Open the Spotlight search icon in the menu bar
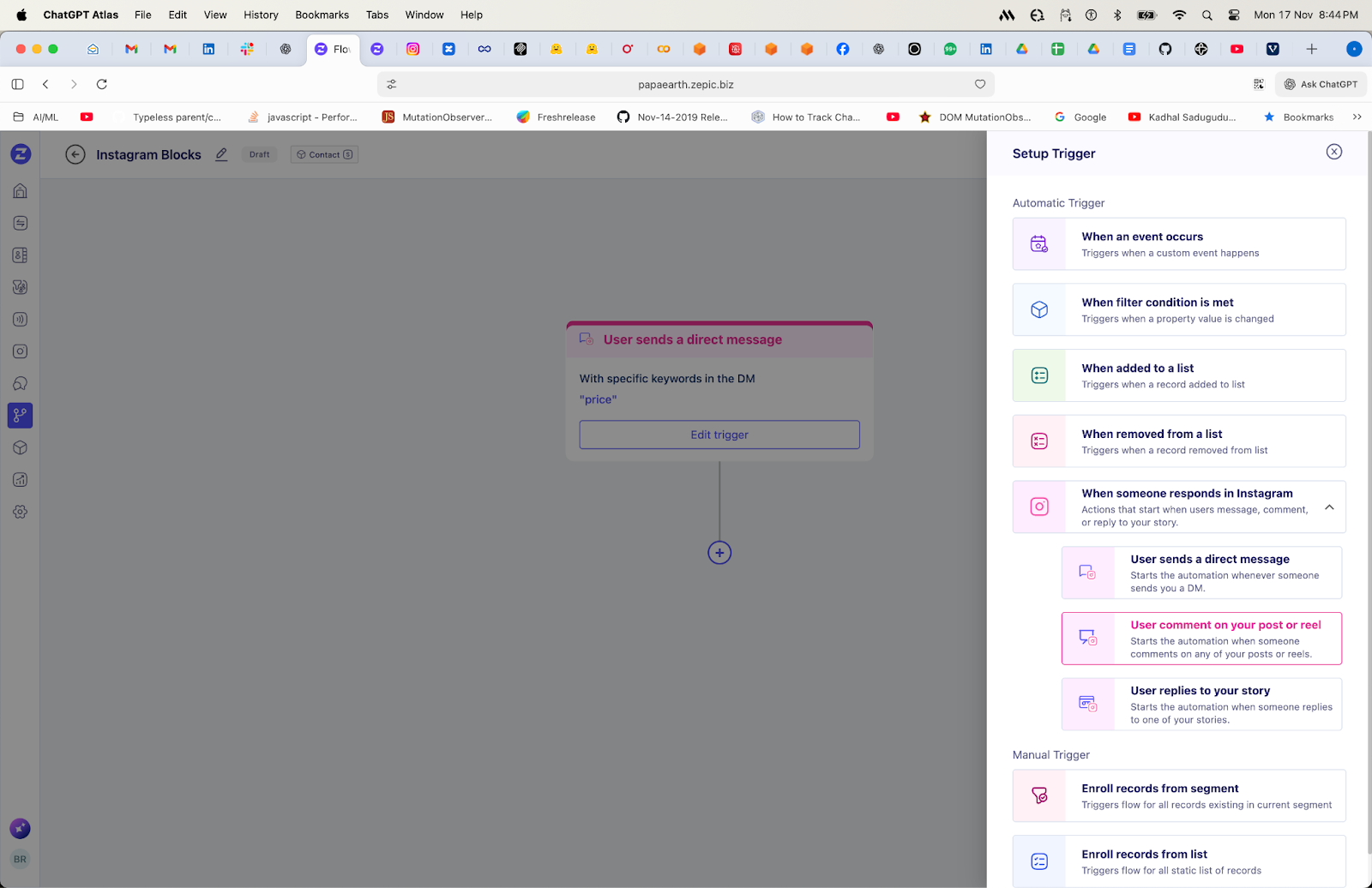The width and height of the screenshot is (1372, 888). coord(1207,15)
